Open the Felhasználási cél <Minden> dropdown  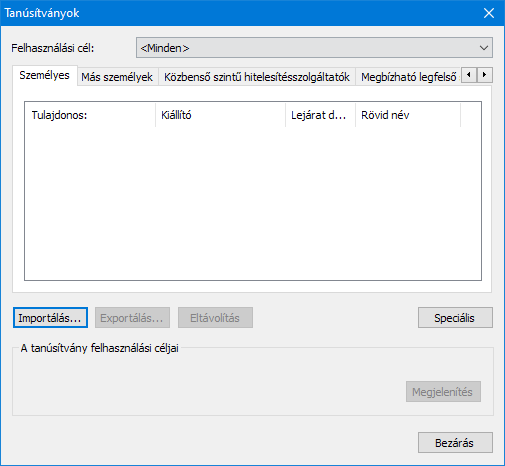314,48
